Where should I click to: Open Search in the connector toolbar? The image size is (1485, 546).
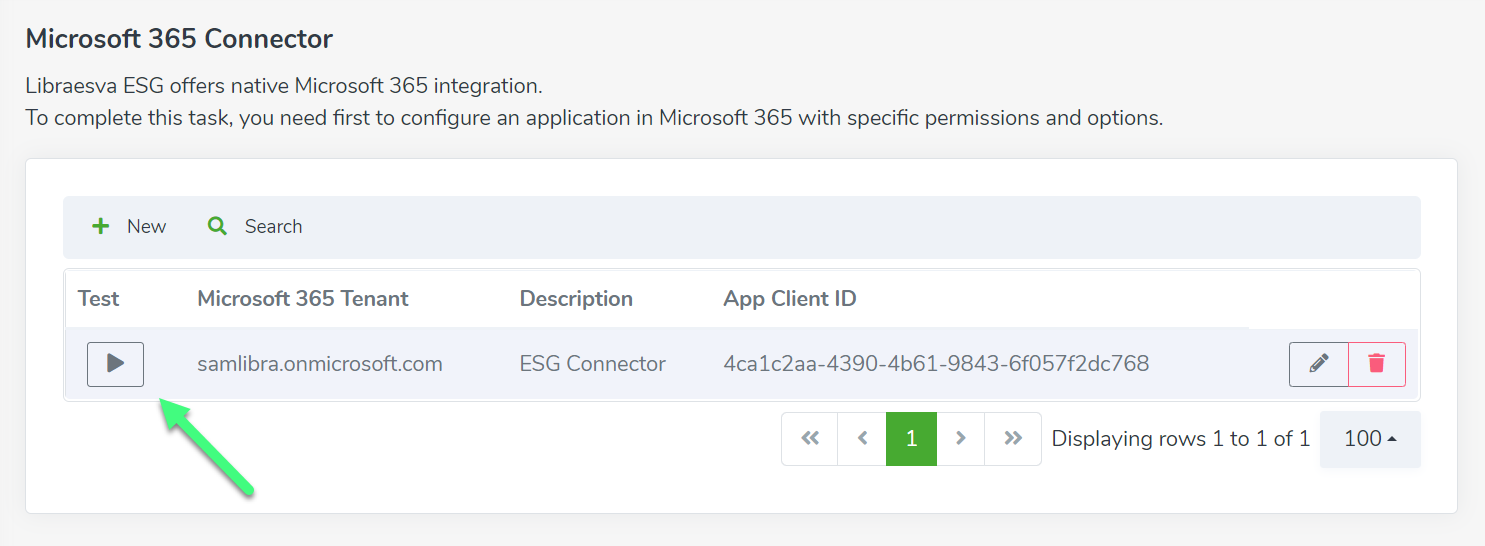coord(255,227)
